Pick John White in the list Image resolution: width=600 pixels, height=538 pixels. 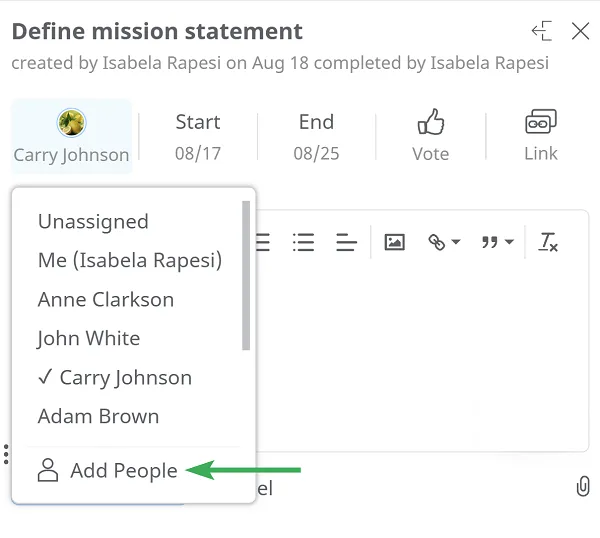point(89,338)
